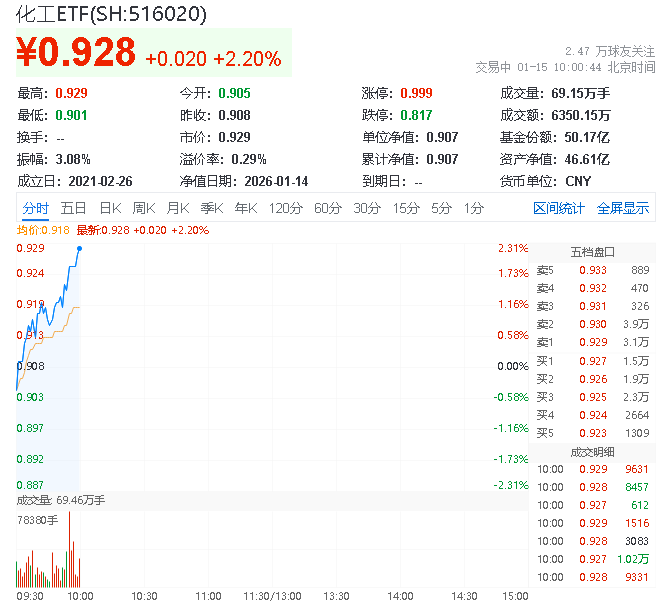Select the 15分 interval tab

405,208
